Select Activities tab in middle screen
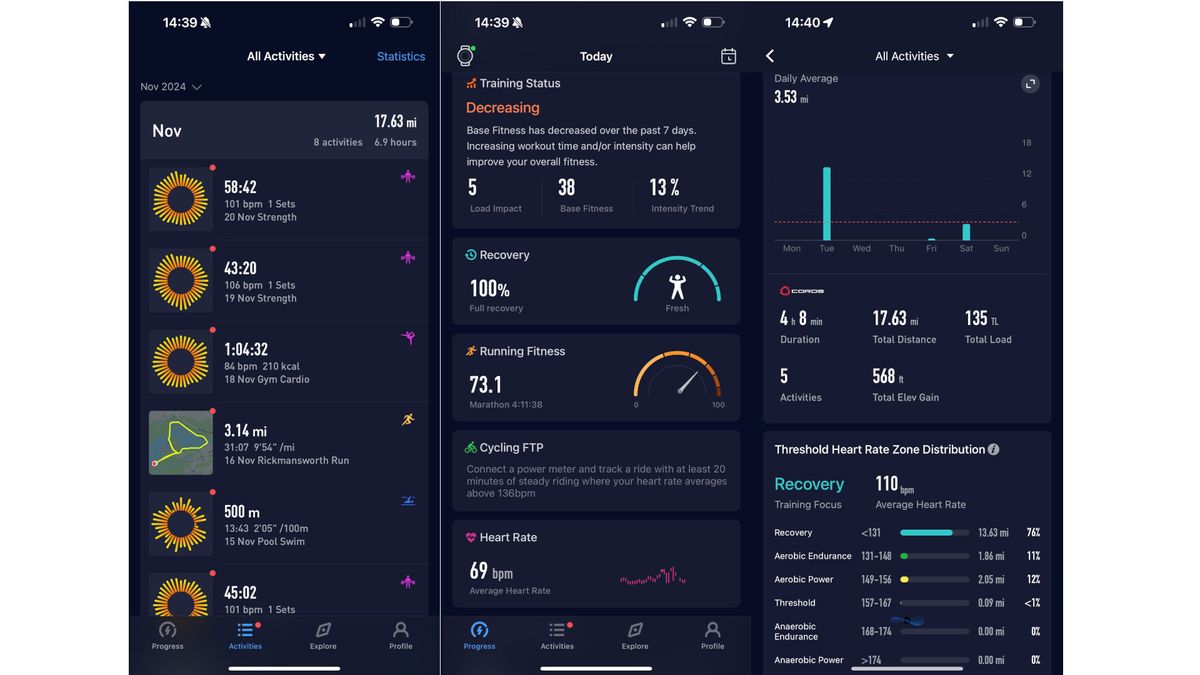 click(557, 636)
